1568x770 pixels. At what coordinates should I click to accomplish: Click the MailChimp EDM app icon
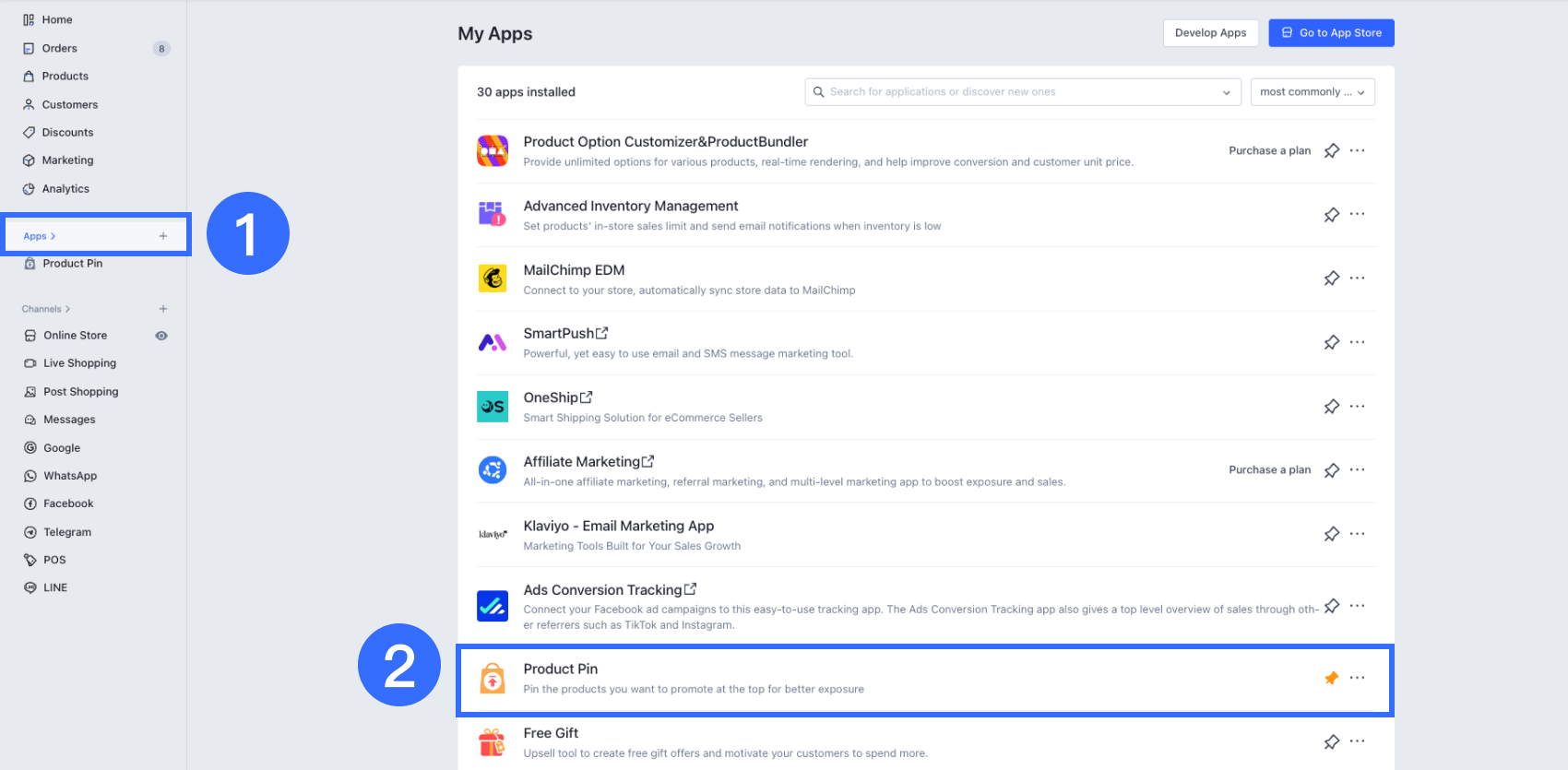pos(493,278)
